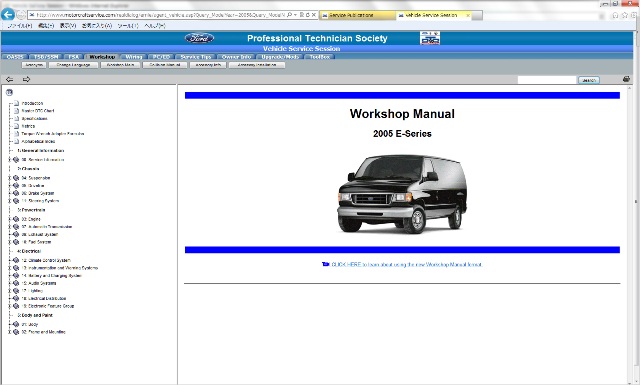Open the Service Tips tab
640x385 pixels.
point(196,57)
